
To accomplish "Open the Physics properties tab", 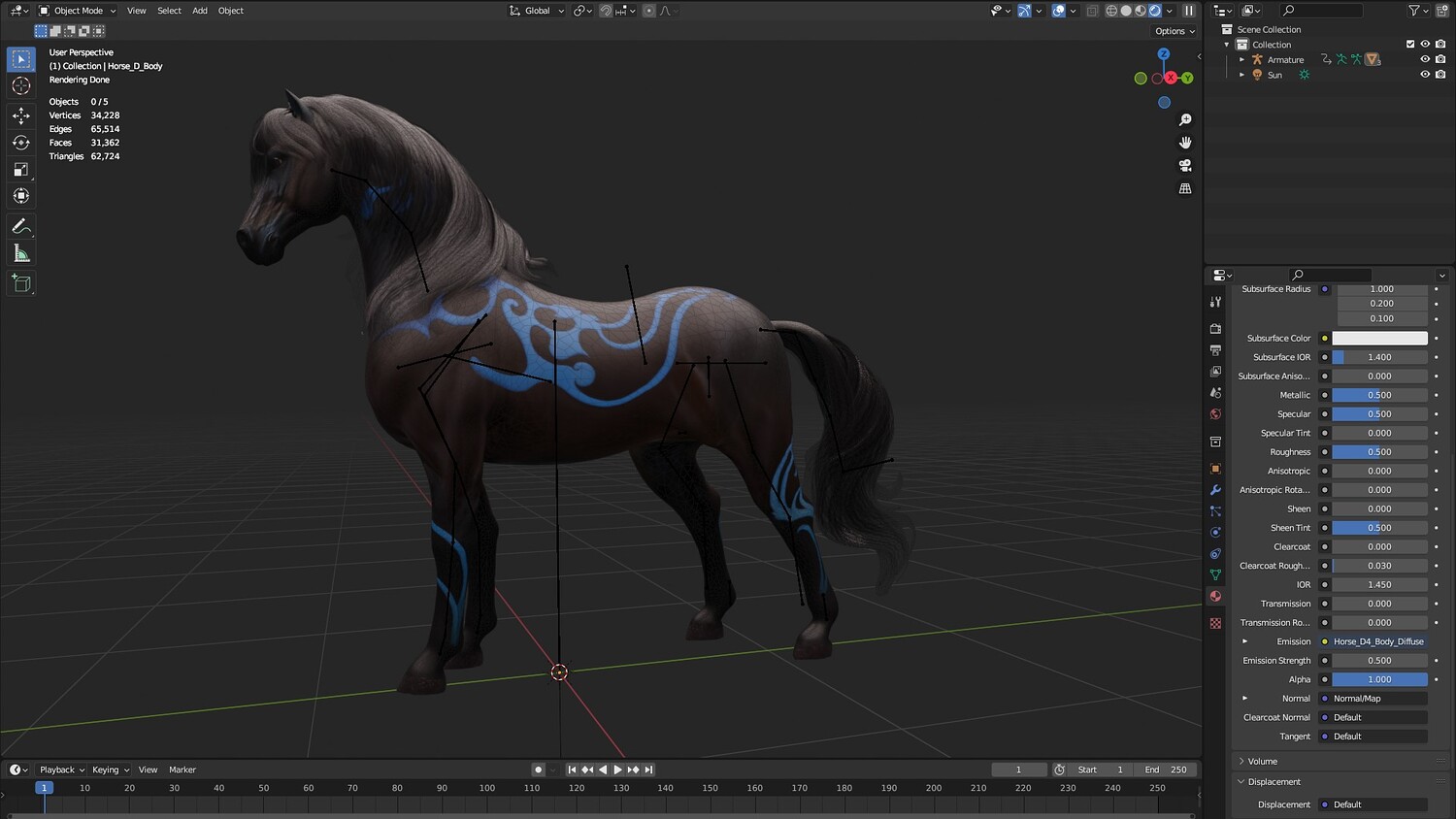I will coord(1215,533).
